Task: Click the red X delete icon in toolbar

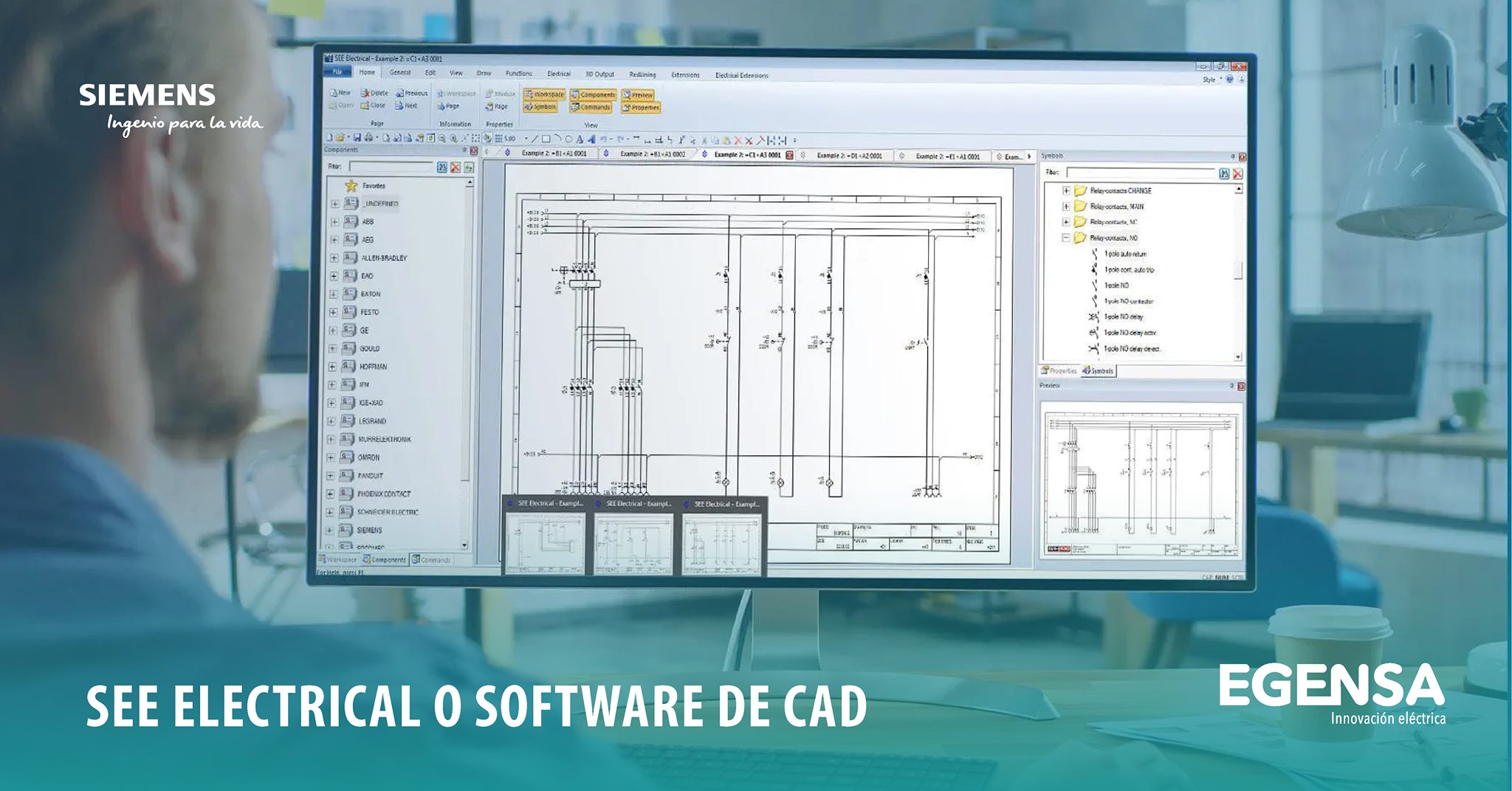Action: 738,140
